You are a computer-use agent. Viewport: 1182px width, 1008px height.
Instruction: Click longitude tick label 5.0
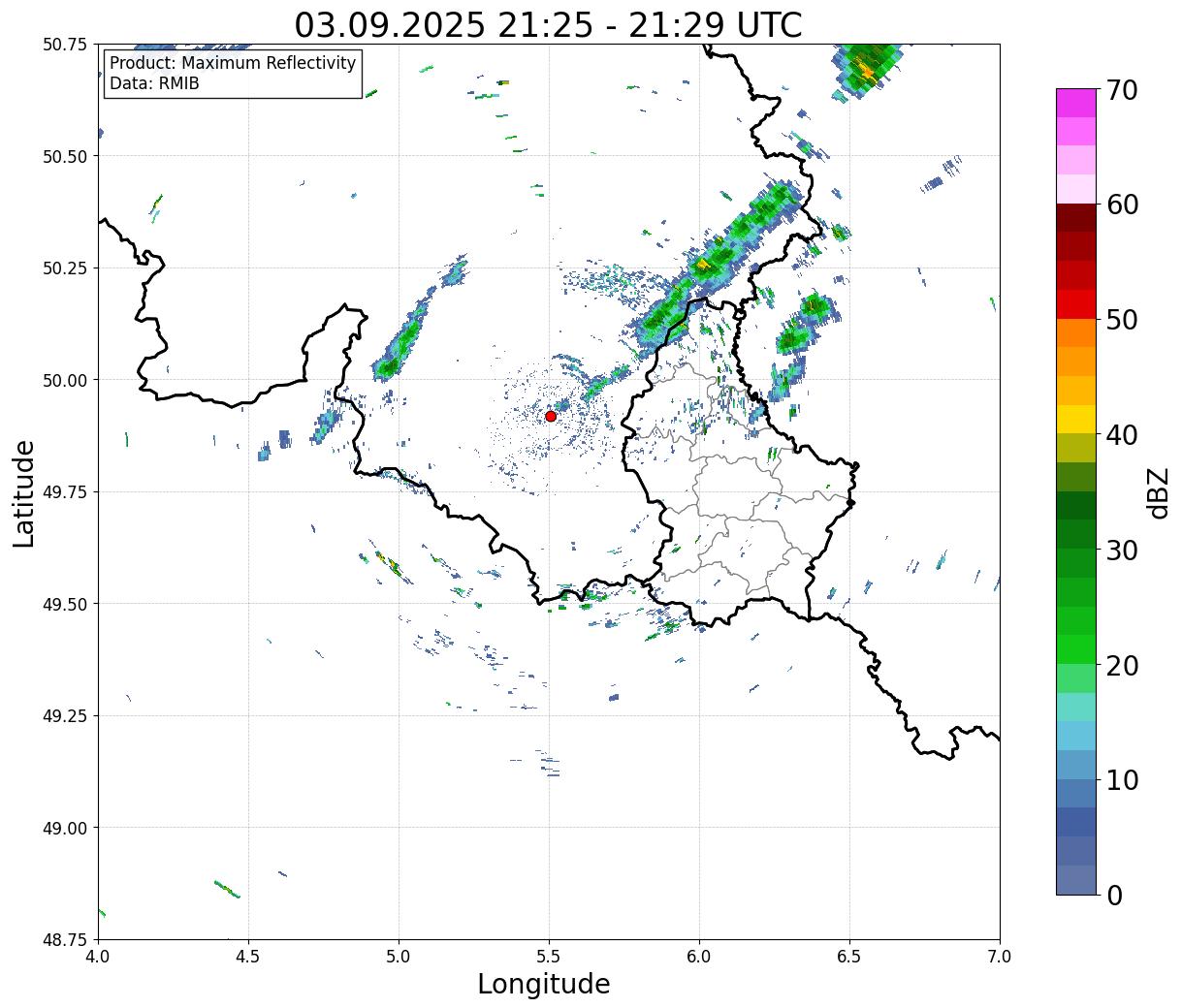[399, 956]
